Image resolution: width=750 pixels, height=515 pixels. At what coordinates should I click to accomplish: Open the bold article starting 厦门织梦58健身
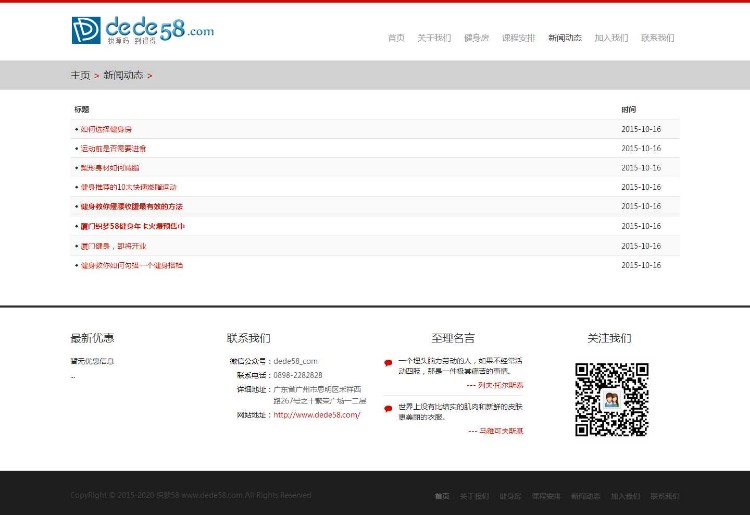coord(132,226)
